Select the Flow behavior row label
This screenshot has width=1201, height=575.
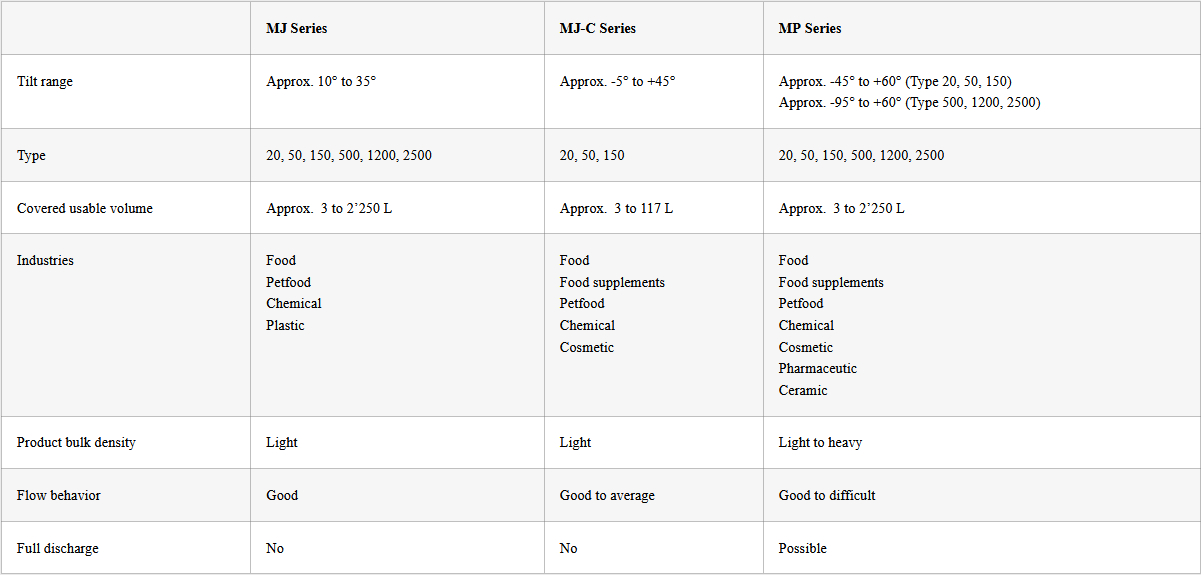(x=59, y=495)
